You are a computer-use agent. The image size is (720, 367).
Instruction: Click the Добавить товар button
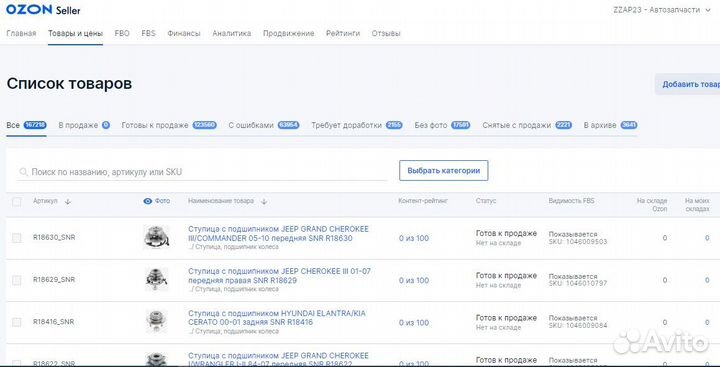click(687, 84)
